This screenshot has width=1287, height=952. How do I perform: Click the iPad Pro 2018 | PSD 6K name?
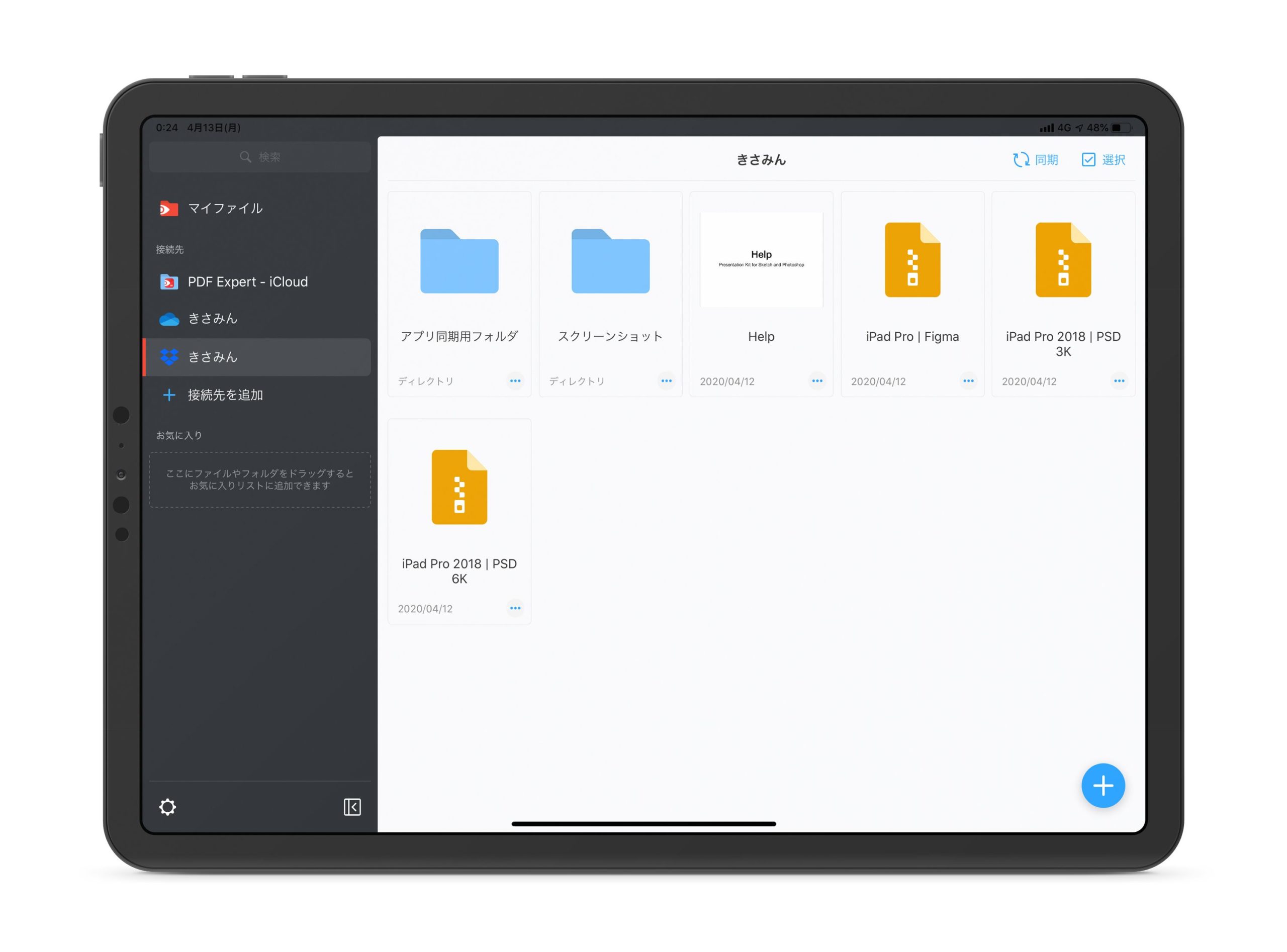coord(459,571)
